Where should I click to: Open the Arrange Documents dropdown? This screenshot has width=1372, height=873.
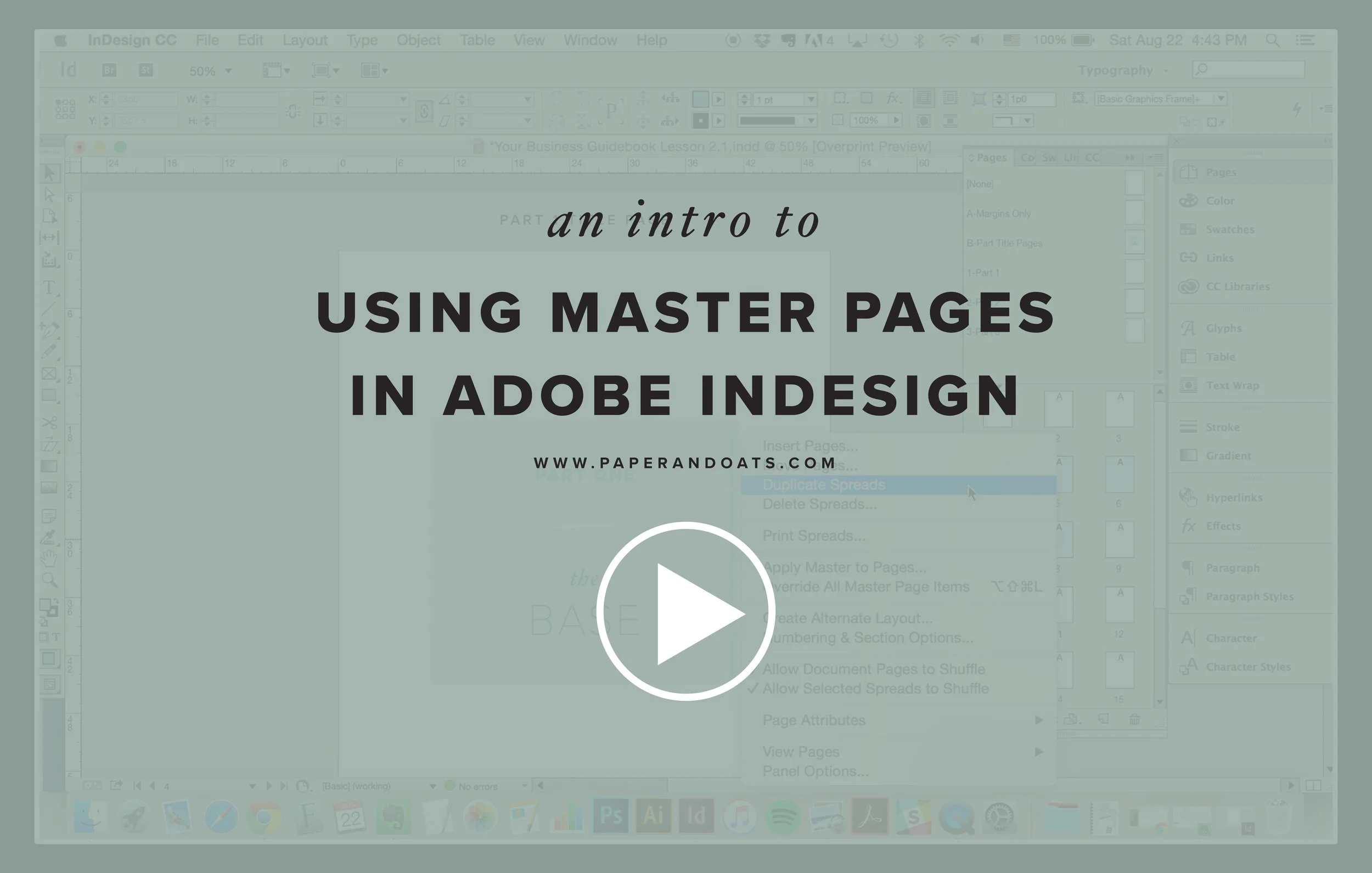(x=374, y=71)
